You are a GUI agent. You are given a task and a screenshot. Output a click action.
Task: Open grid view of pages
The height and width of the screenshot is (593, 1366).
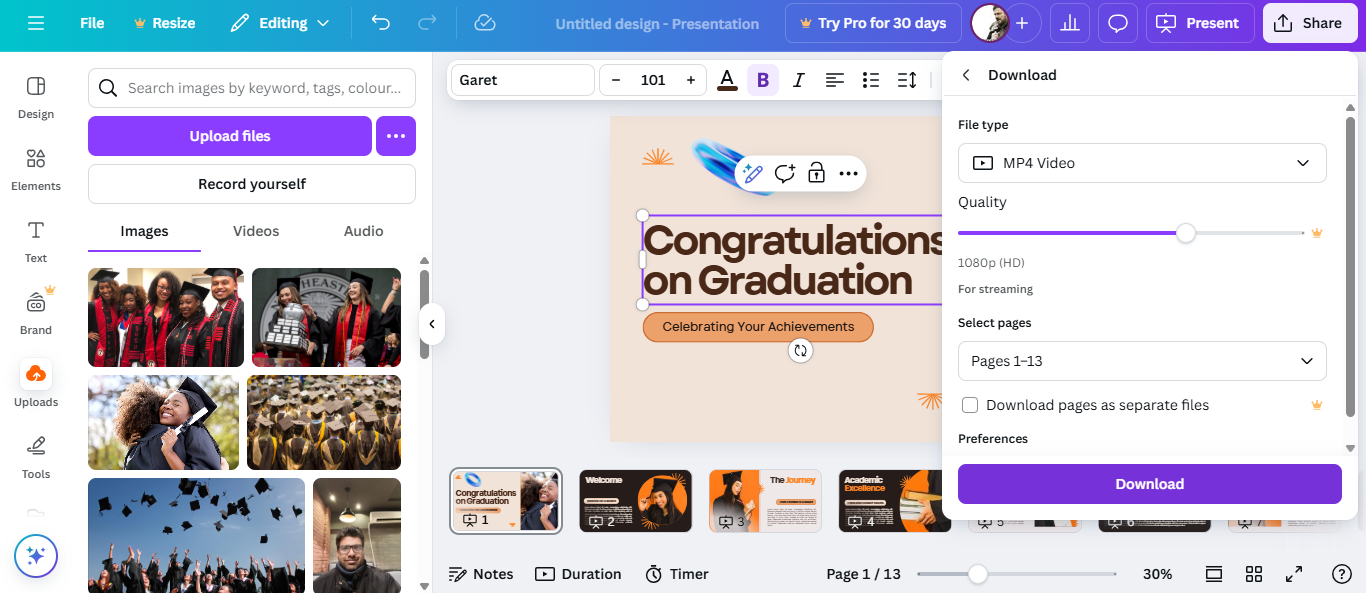coord(1254,574)
